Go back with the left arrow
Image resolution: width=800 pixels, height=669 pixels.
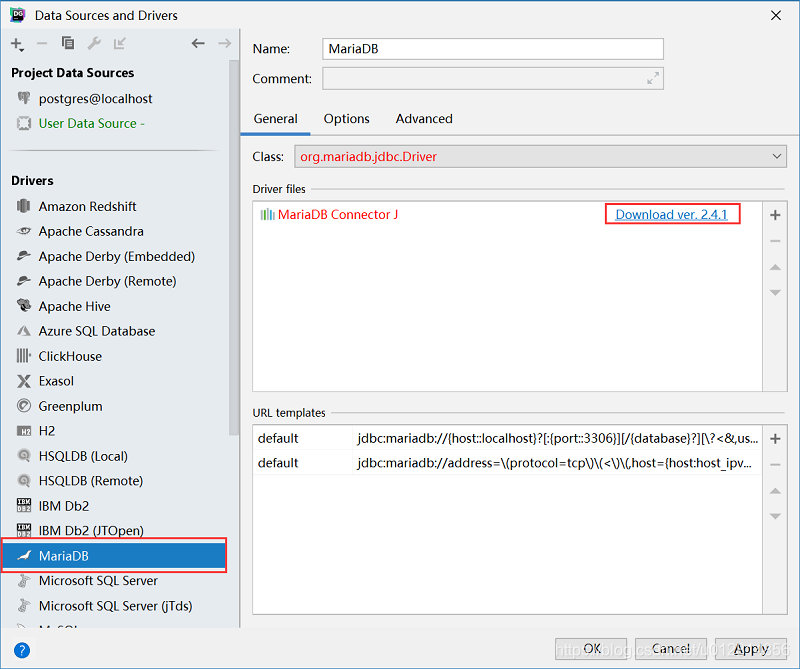pyautogui.click(x=198, y=43)
